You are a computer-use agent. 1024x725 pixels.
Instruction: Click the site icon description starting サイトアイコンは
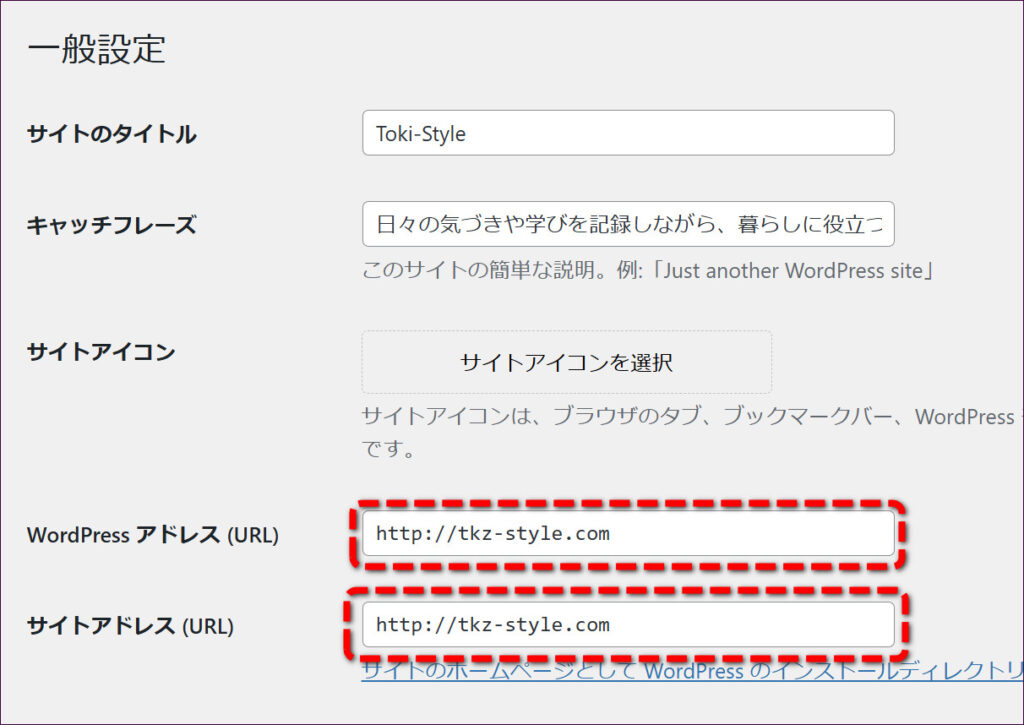tap(690, 416)
